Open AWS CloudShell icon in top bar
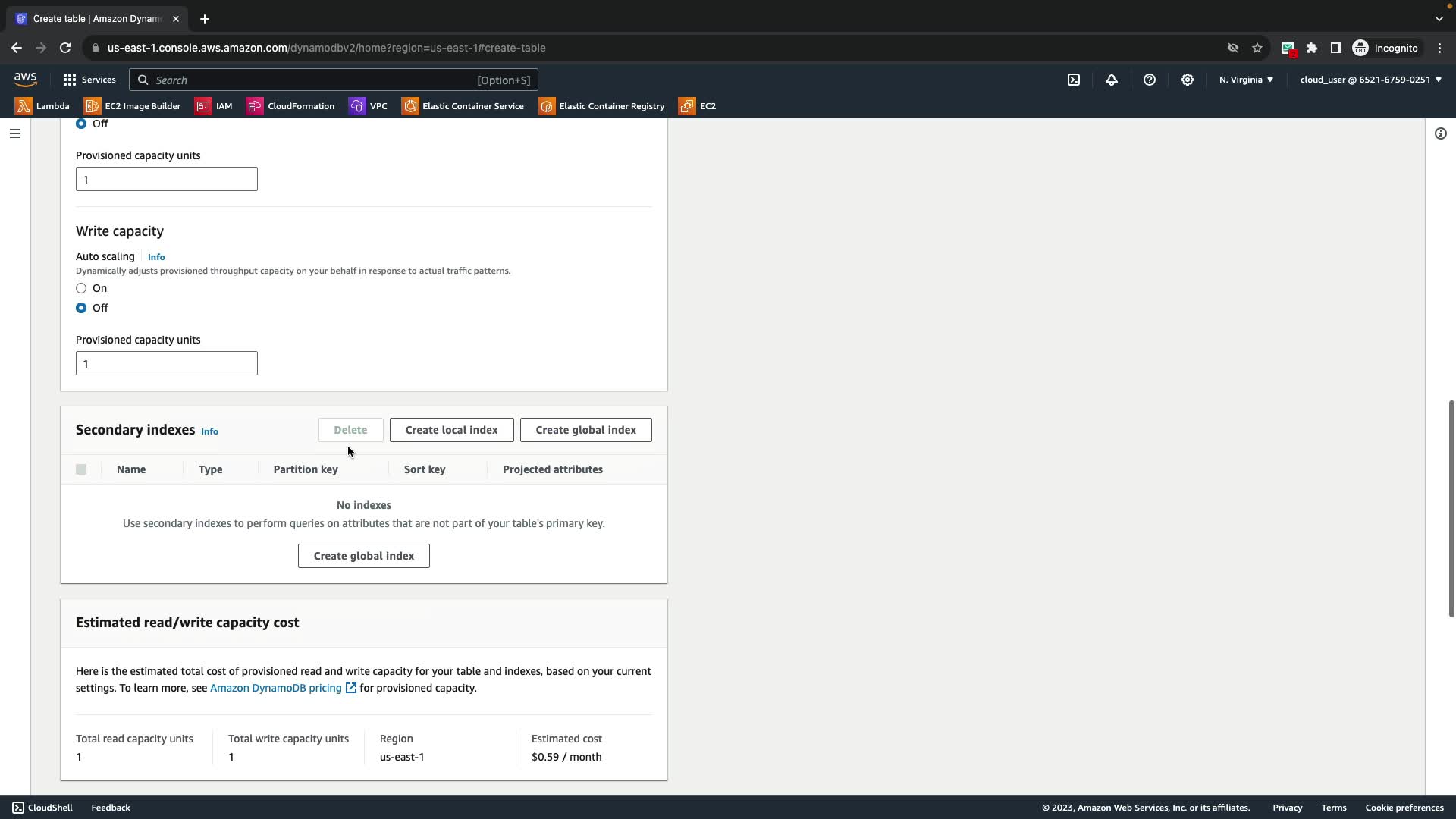1456x819 pixels. coord(1074,80)
